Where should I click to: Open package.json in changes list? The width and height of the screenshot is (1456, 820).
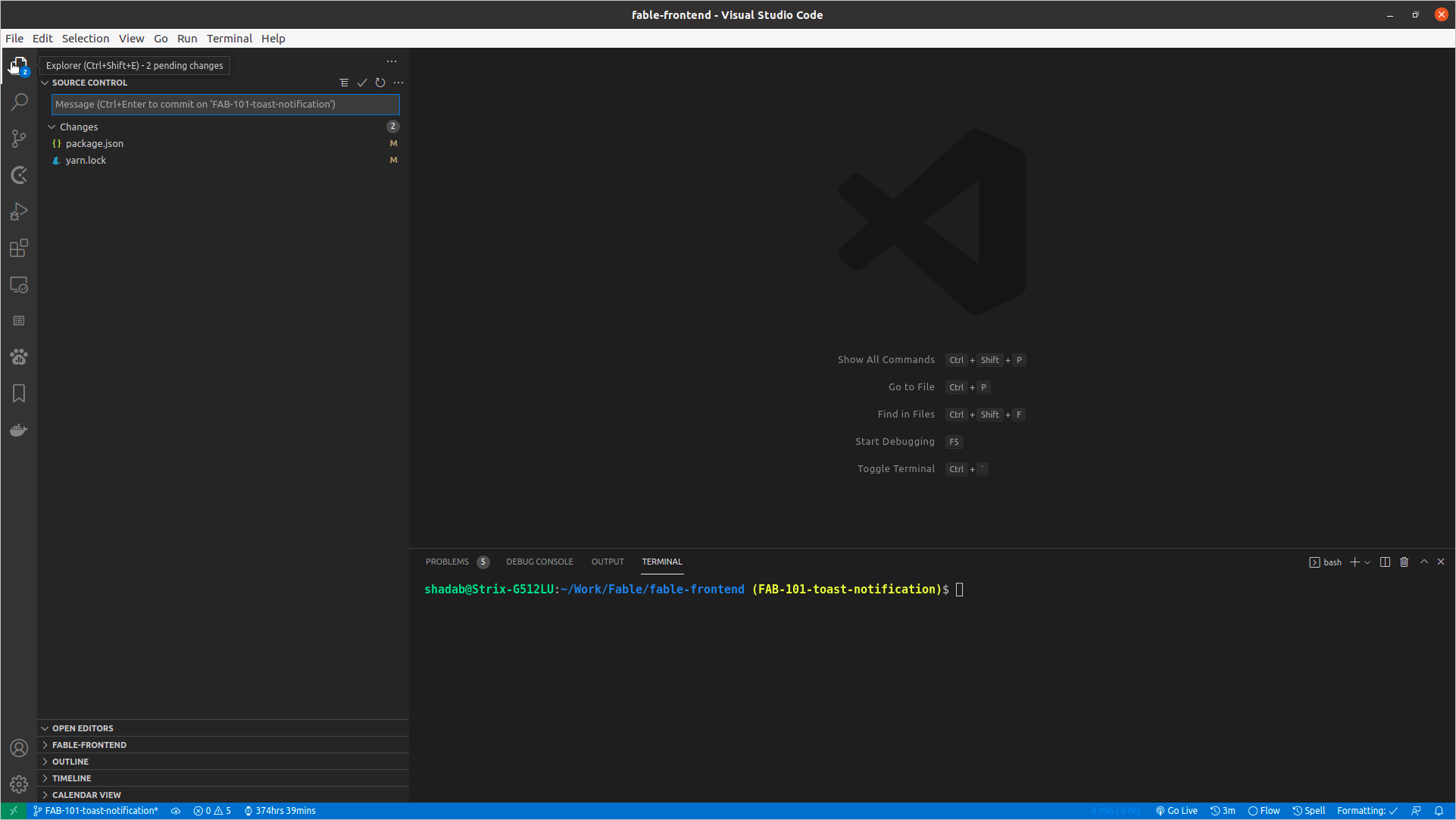[x=223, y=143]
